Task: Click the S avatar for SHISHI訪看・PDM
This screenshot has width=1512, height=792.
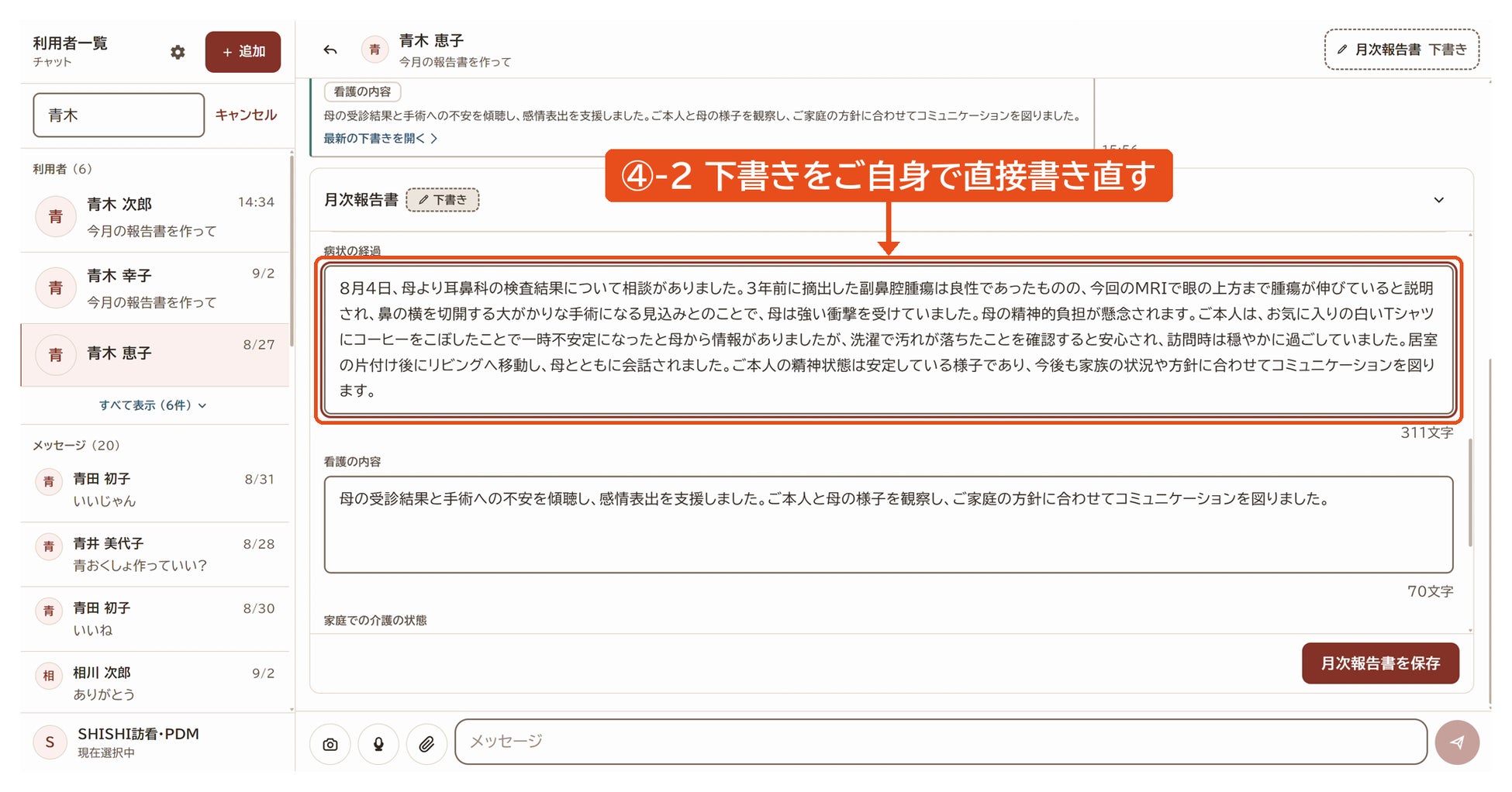Action: click(50, 742)
